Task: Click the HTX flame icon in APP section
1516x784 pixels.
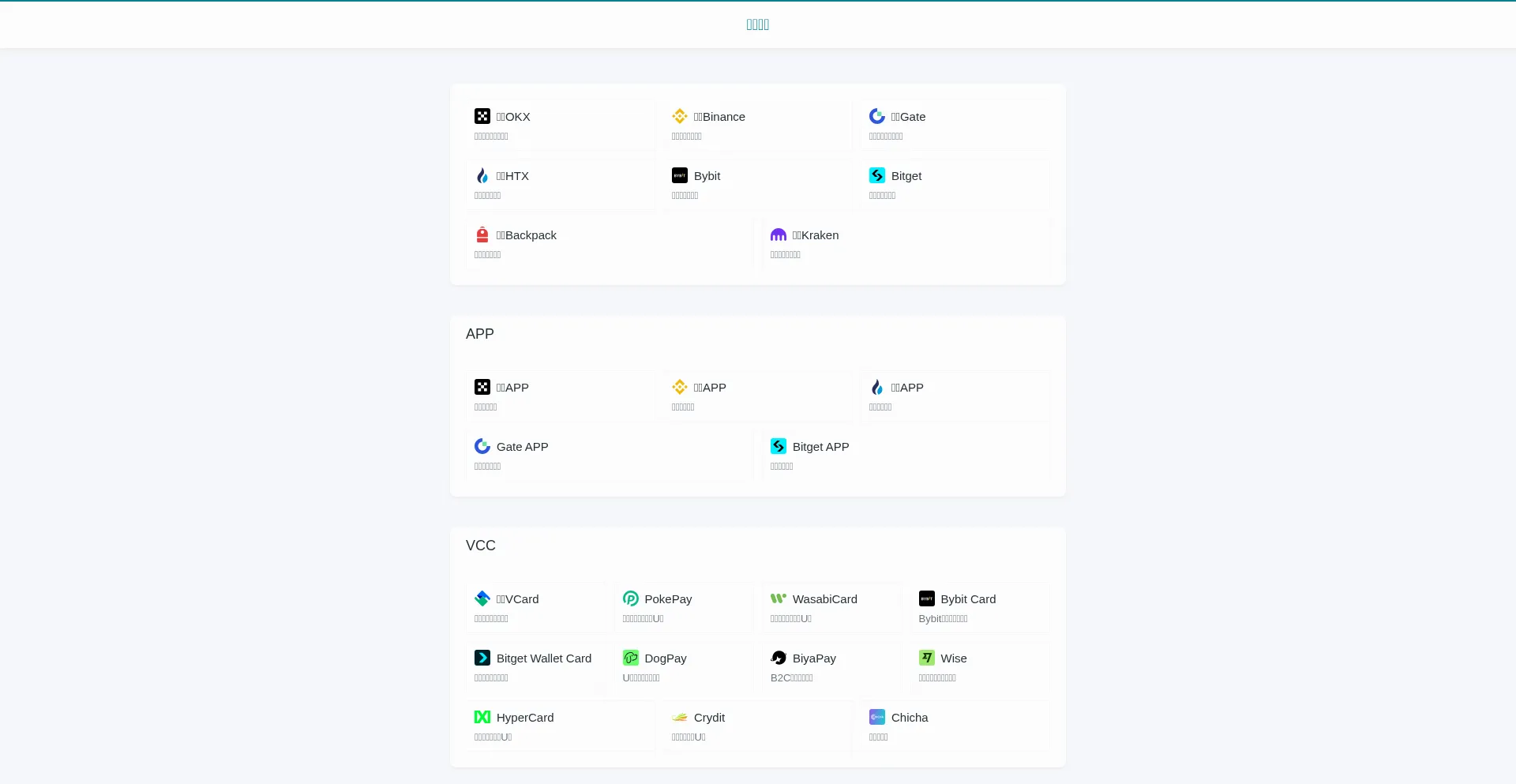Action: pyautogui.click(x=876, y=387)
